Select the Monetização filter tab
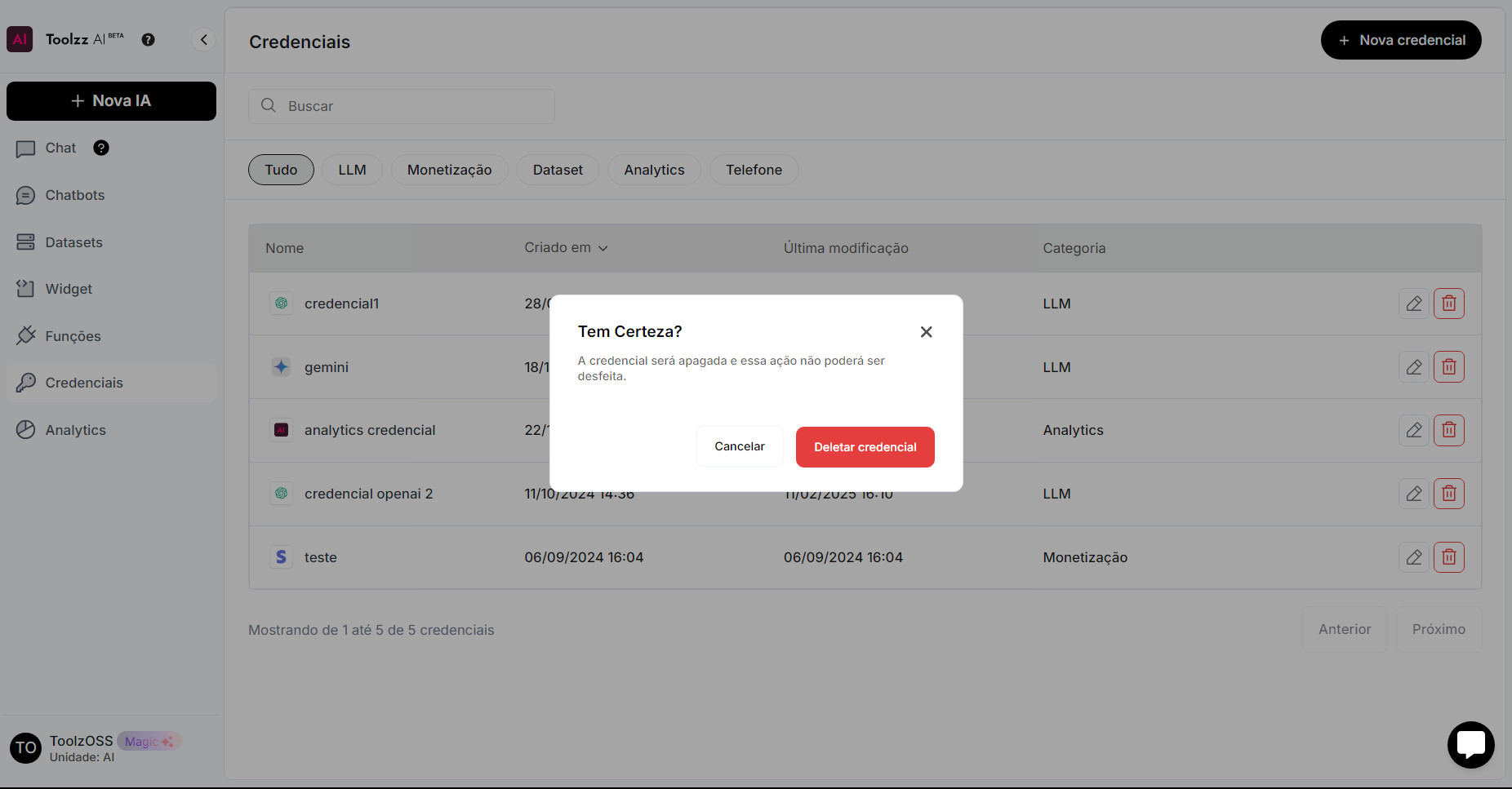The image size is (1512, 789). 450,170
